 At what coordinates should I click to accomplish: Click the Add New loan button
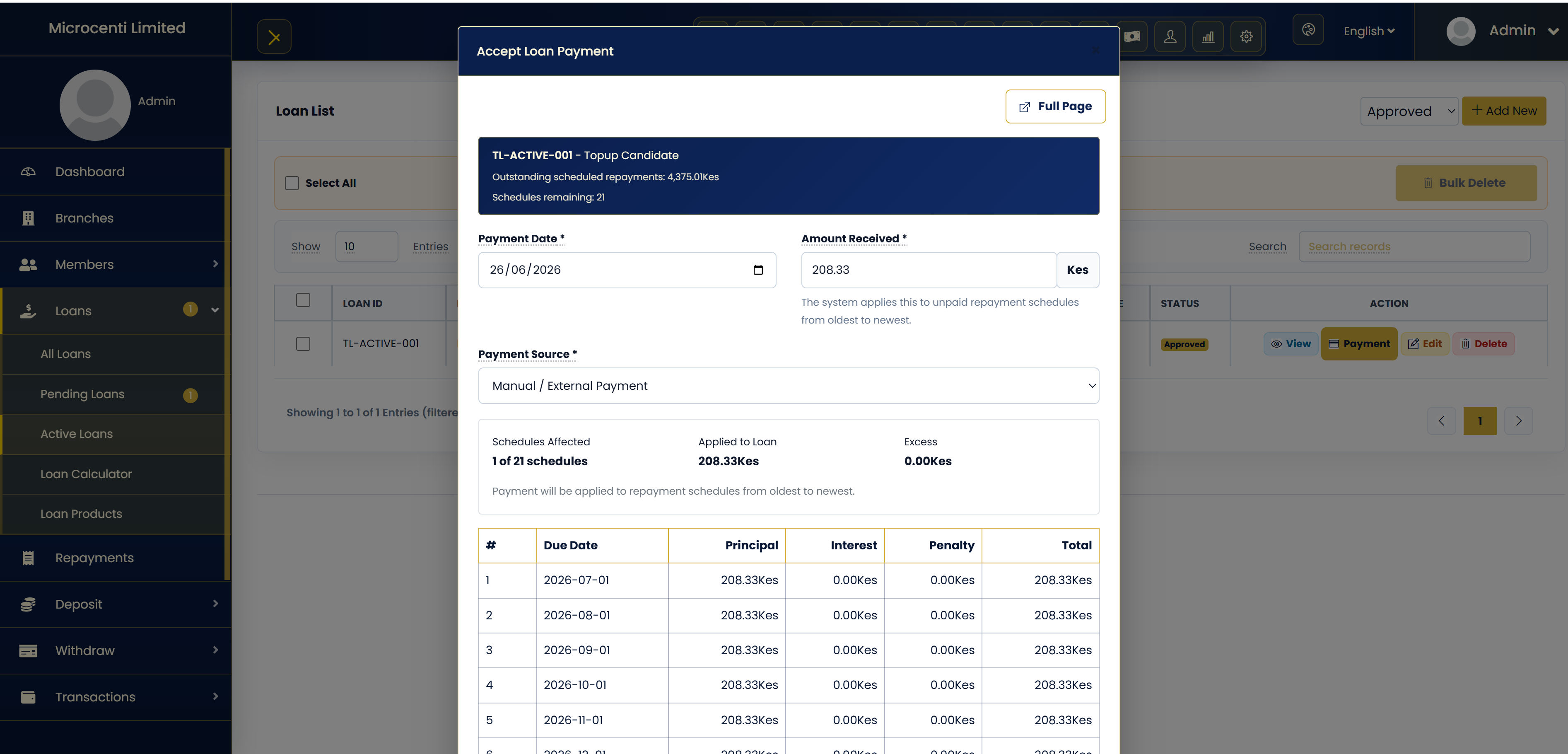[1503, 111]
